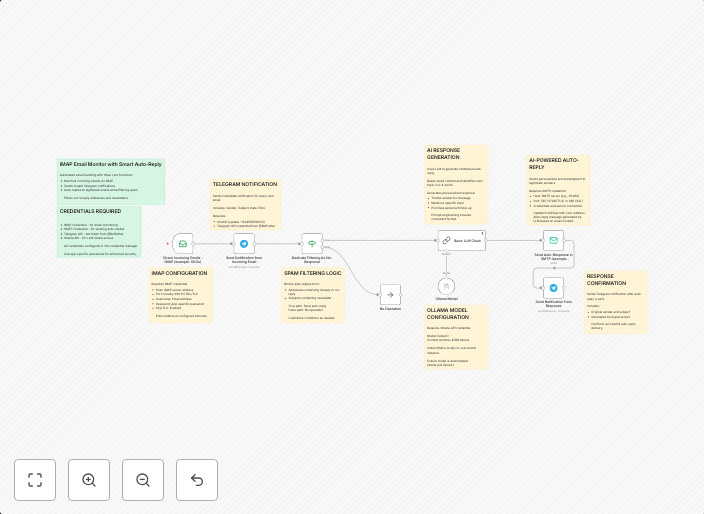
Task: Click the zoom to fit button
Action: (35, 480)
